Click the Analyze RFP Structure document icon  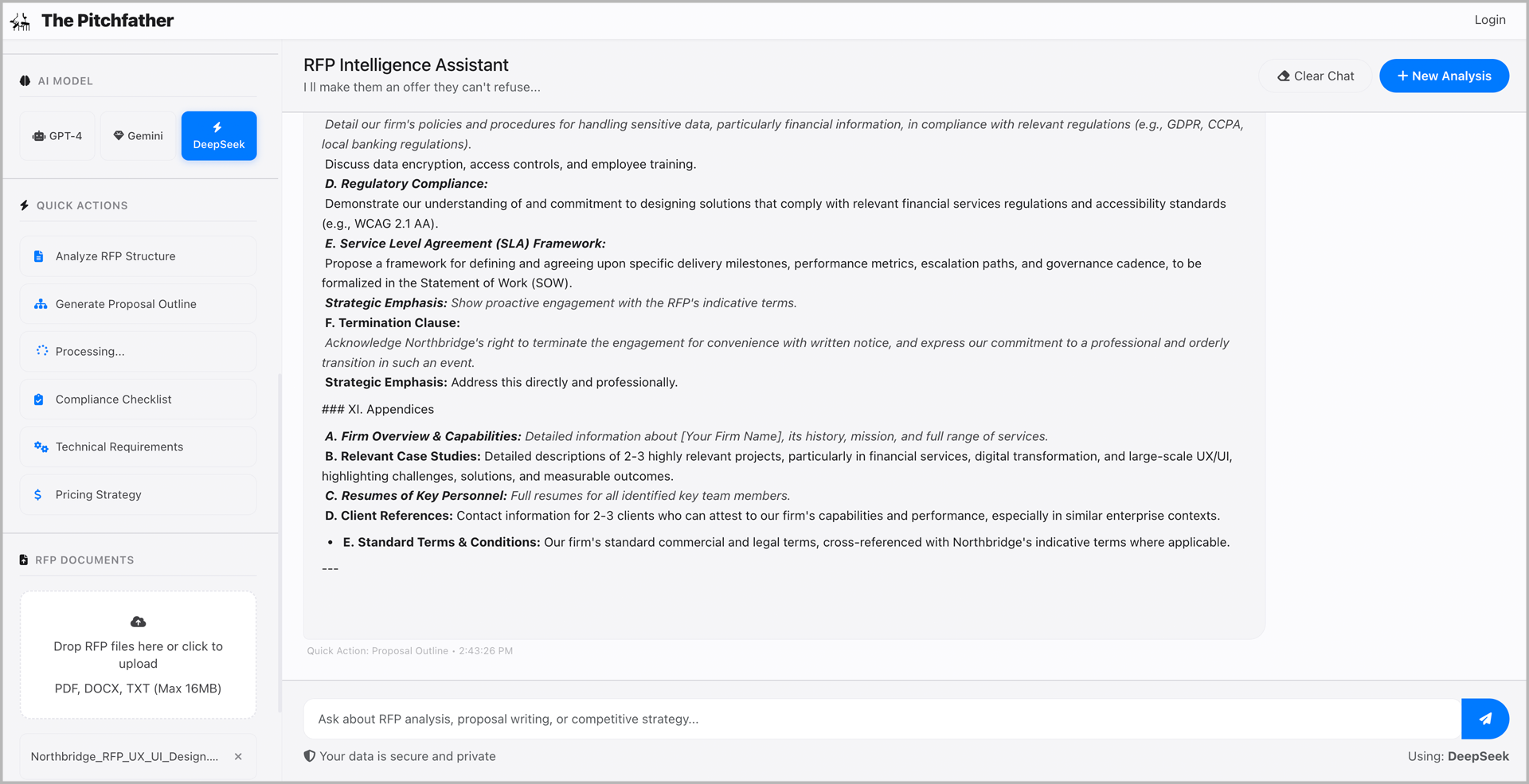click(38, 256)
